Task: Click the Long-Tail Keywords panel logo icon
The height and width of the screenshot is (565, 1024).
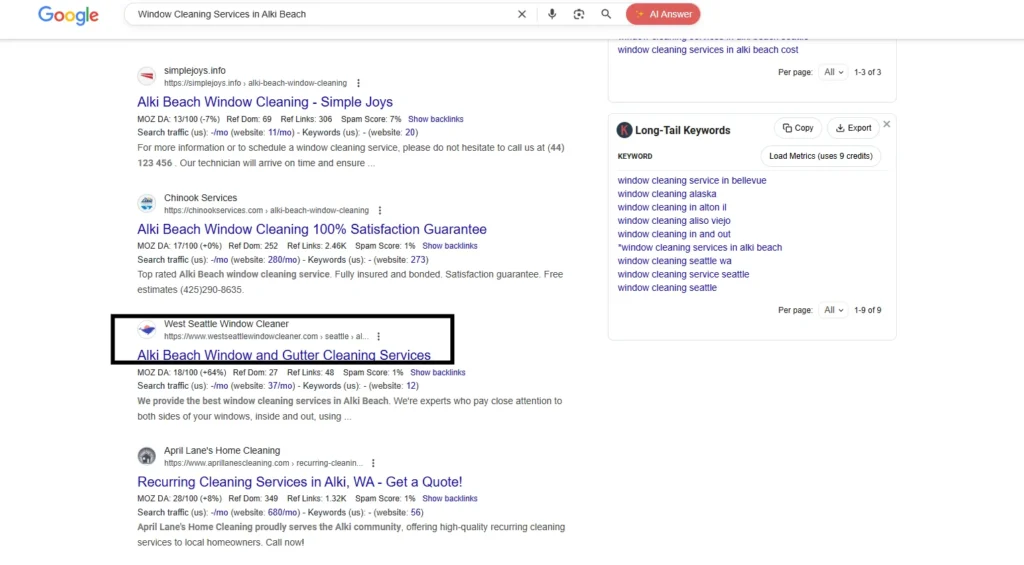Action: 624,130
